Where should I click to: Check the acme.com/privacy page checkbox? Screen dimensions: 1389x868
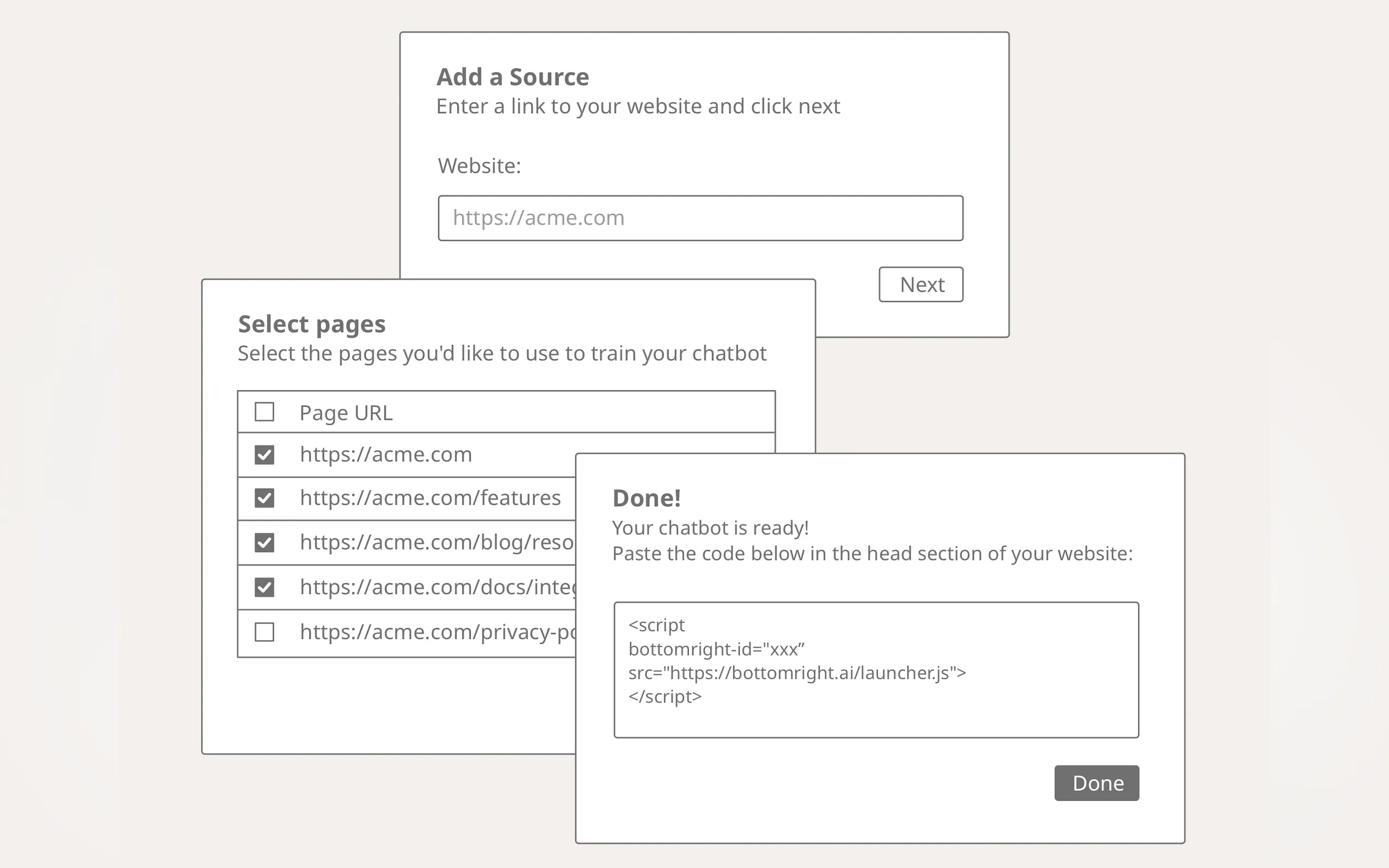(x=264, y=632)
